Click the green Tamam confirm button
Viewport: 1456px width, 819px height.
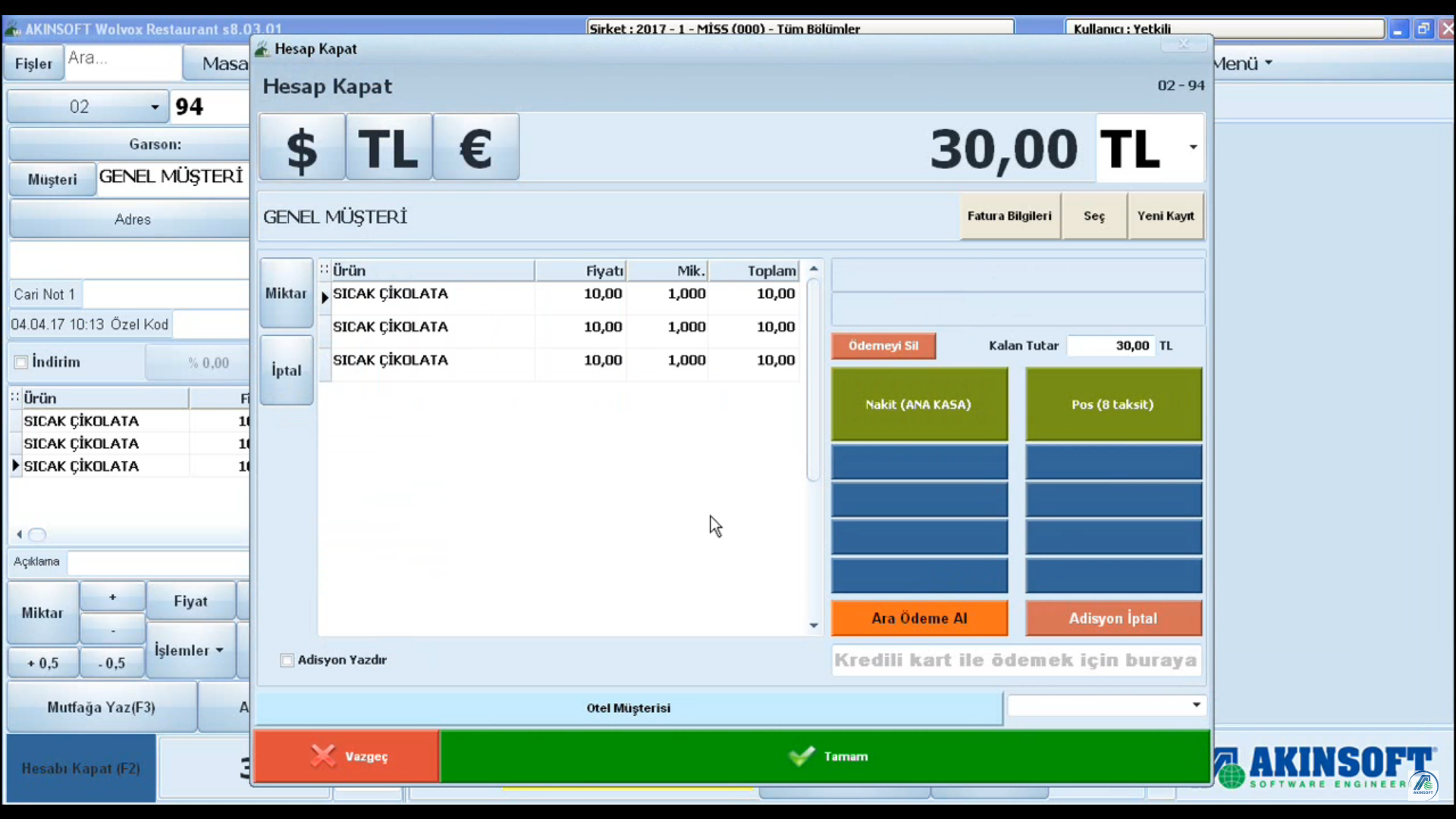coord(826,756)
